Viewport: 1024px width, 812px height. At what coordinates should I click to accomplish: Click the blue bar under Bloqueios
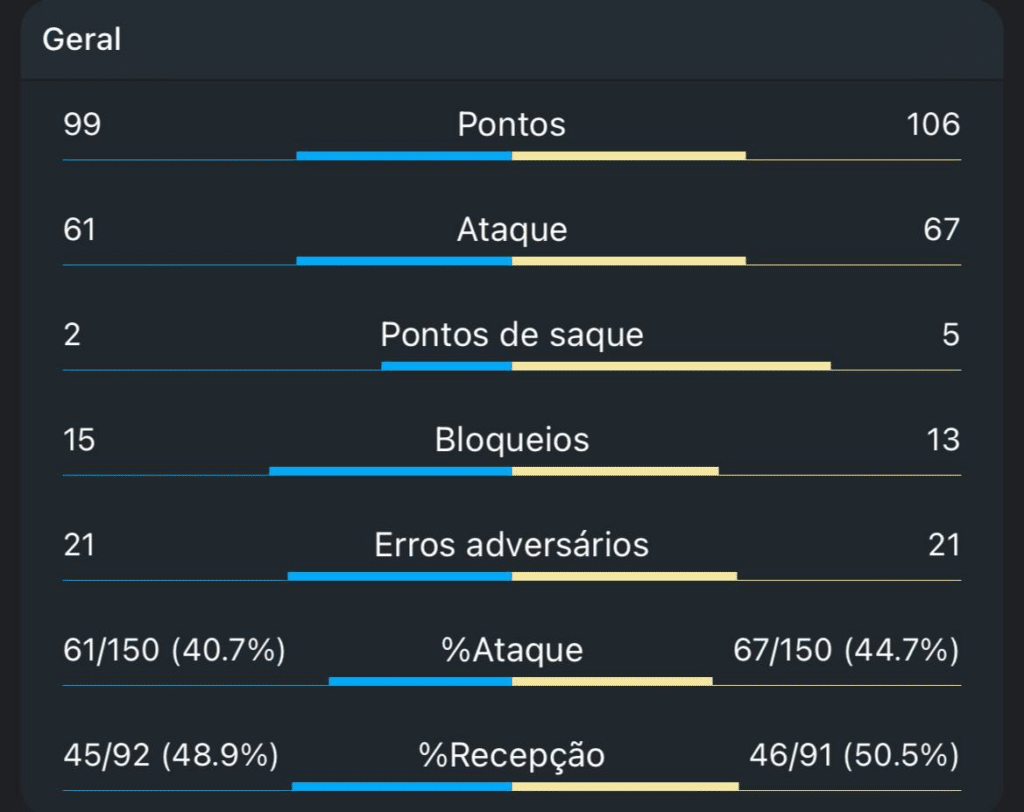pos(390,471)
